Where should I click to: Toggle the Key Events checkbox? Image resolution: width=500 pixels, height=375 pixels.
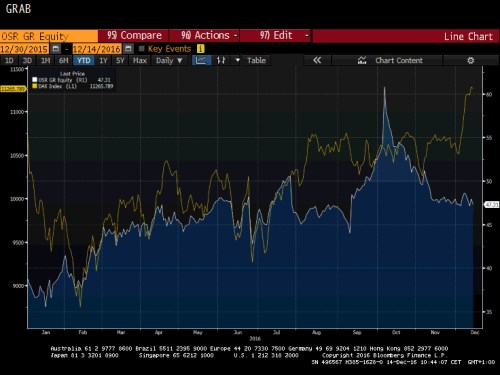(x=142, y=49)
